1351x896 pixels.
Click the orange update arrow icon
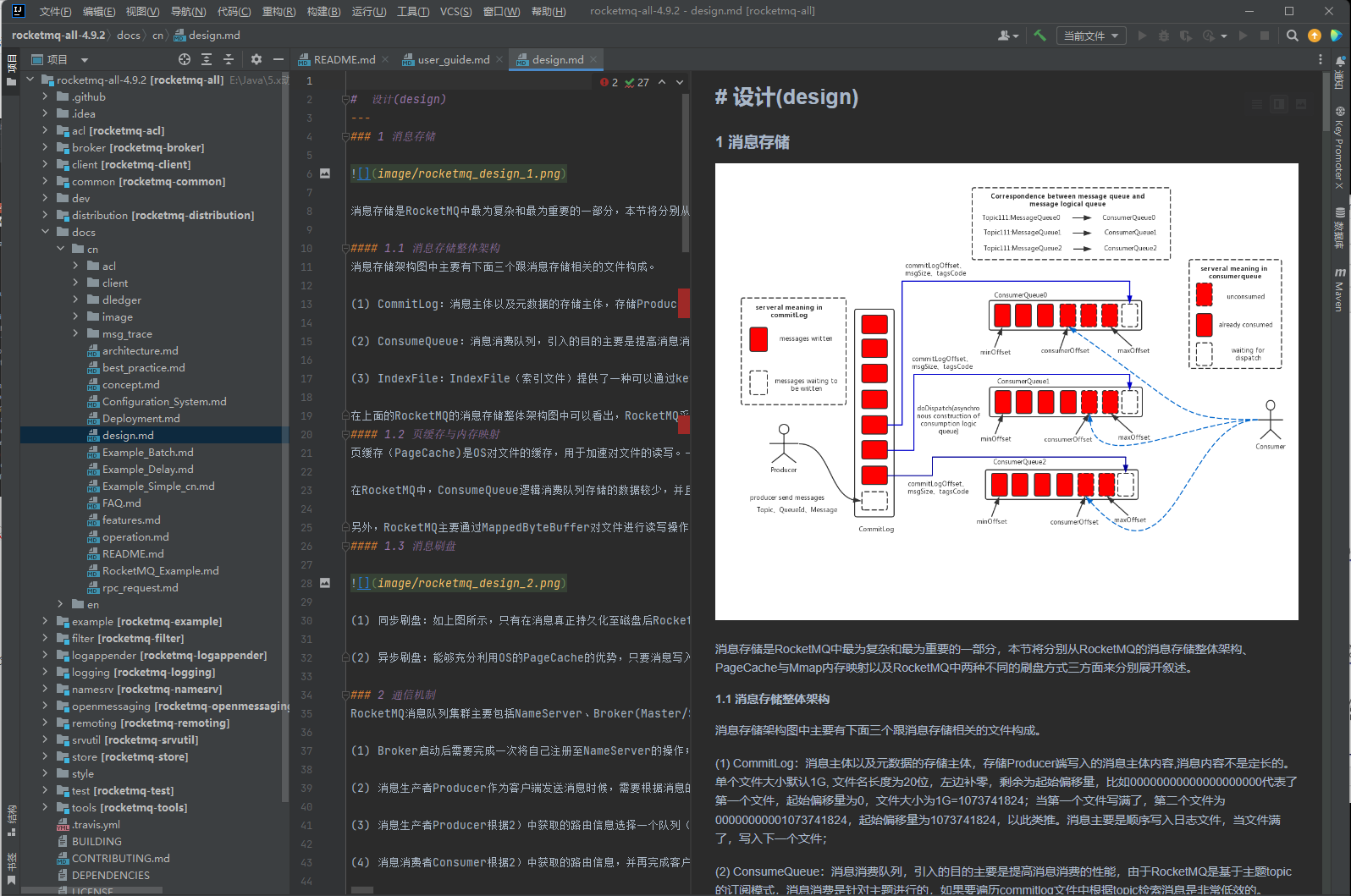point(1314,36)
